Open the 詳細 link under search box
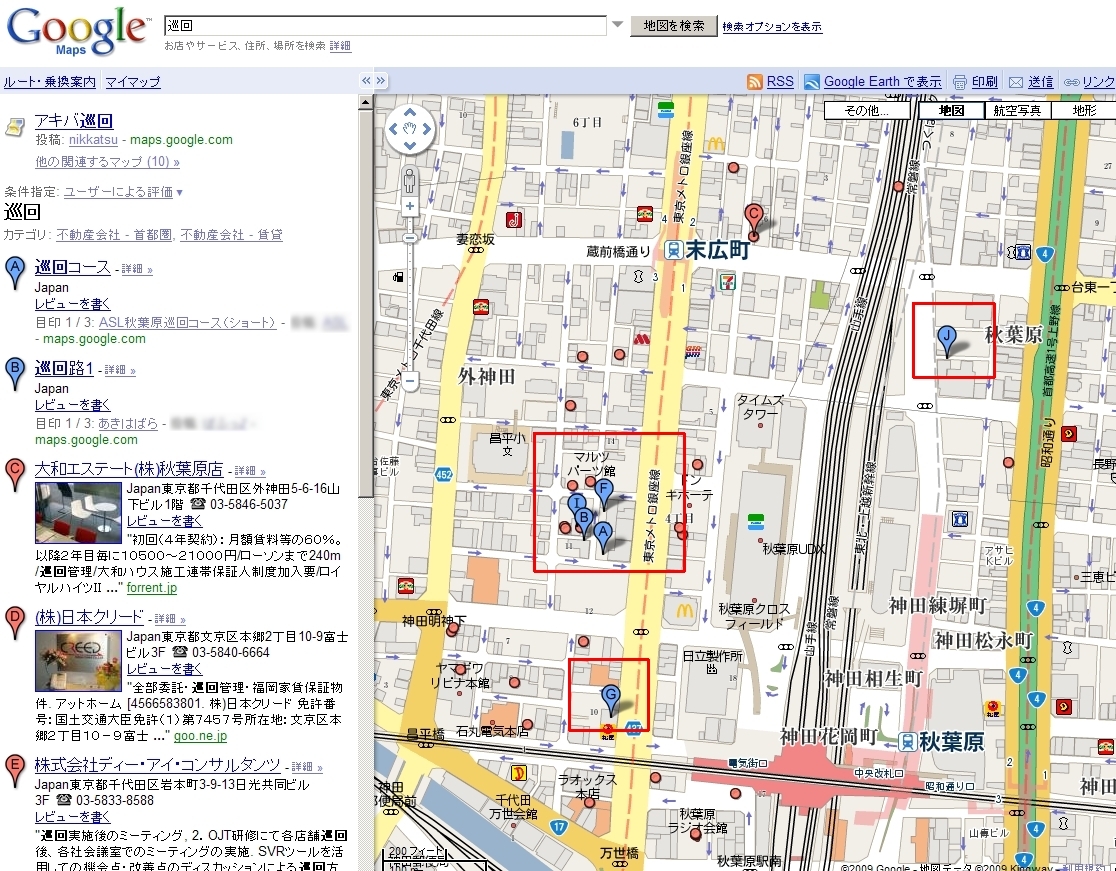The height and width of the screenshot is (871, 1116). coord(340,46)
